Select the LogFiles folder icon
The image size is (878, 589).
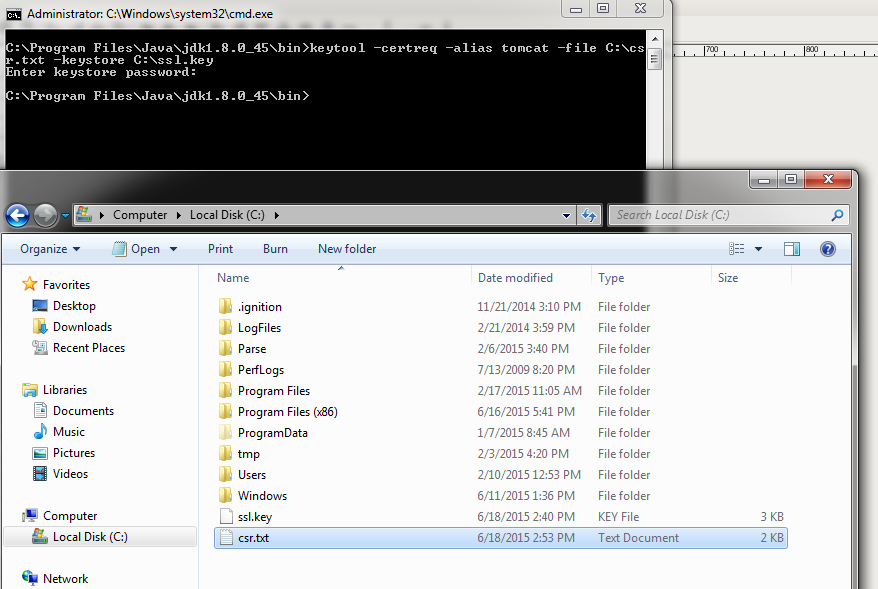click(225, 328)
